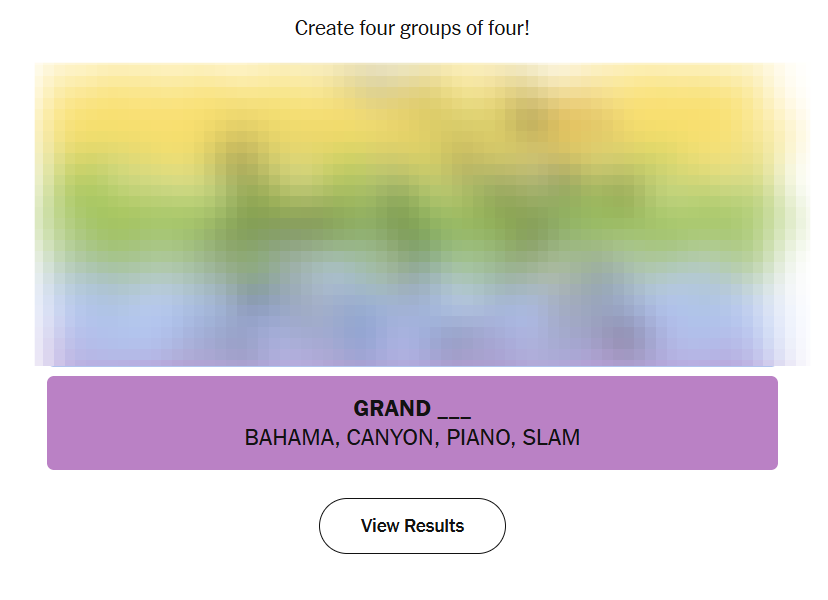Click the right edge of the purple card

tap(772, 423)
